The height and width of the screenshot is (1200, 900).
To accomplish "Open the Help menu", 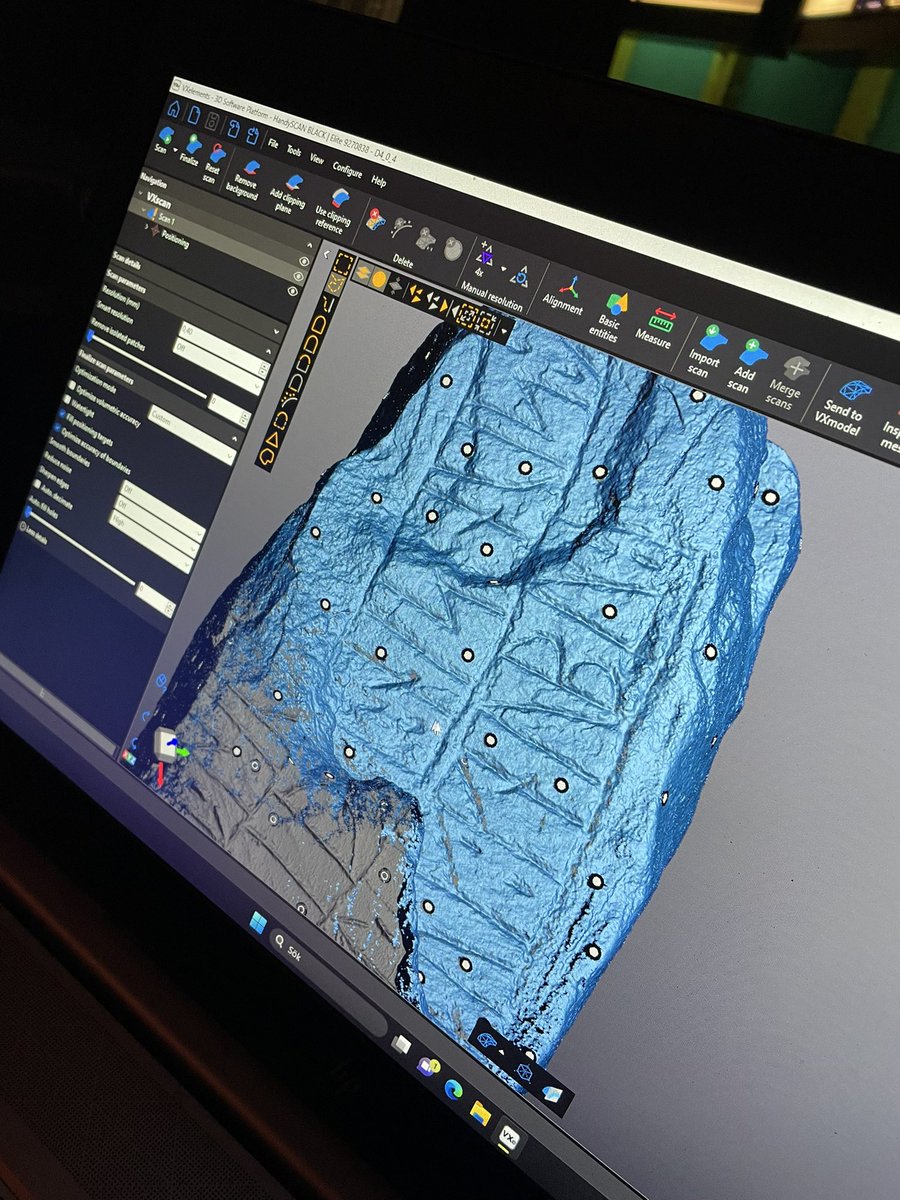I will coord(379,182).
